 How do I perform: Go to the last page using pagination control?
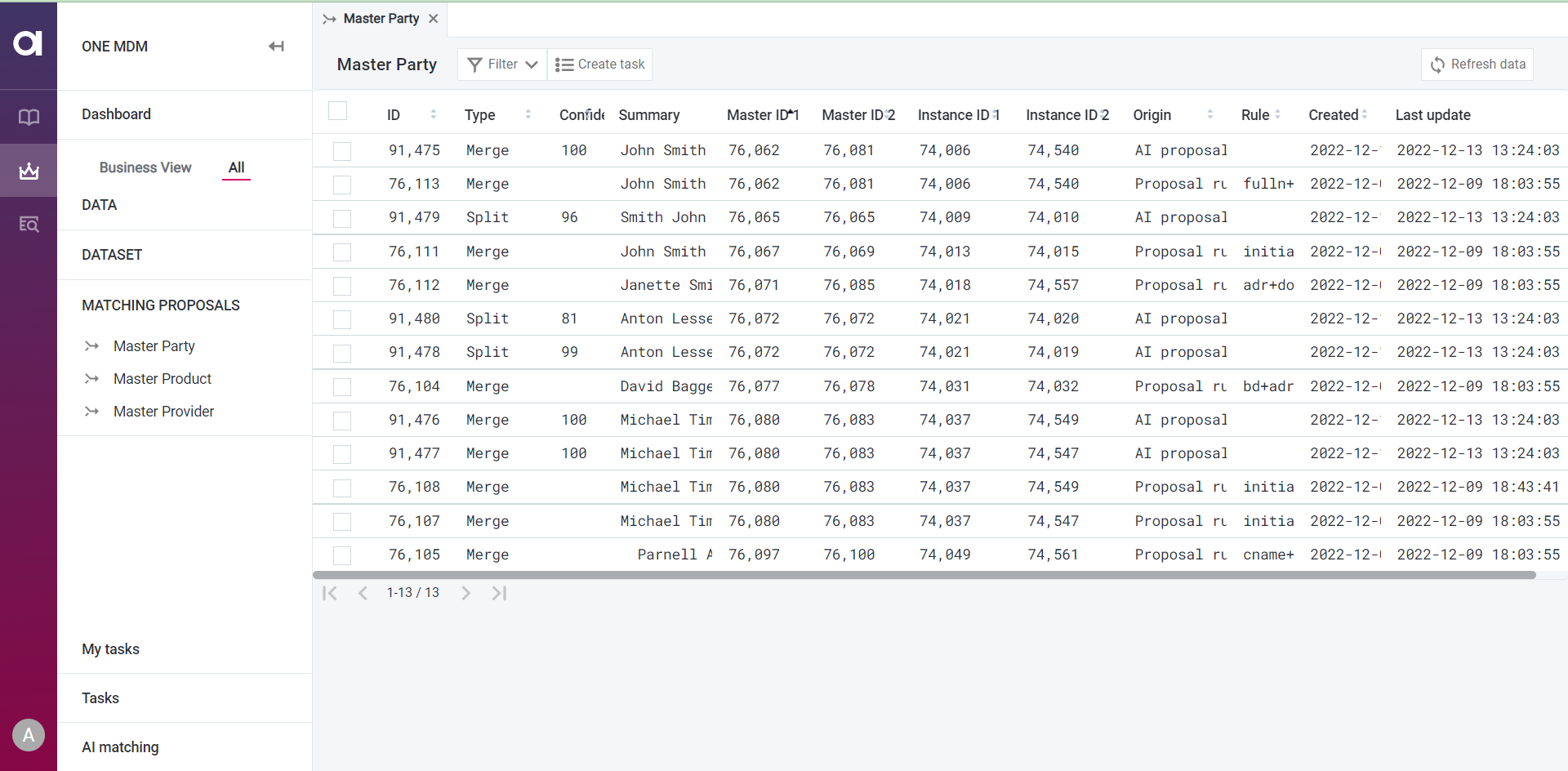(x=499, y=593)
